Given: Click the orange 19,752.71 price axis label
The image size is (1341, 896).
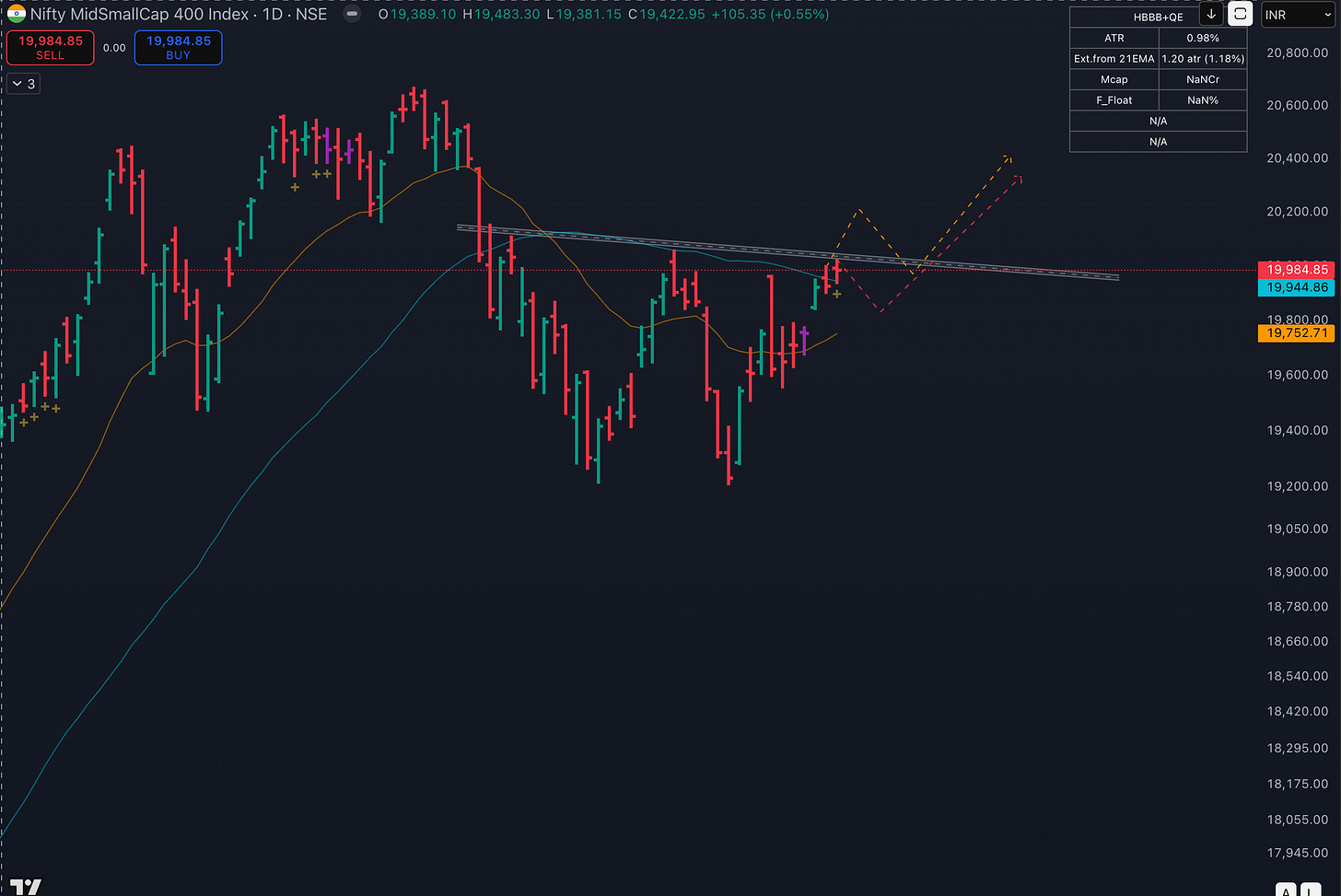Looking at the screenshot, I should 1298,333.
